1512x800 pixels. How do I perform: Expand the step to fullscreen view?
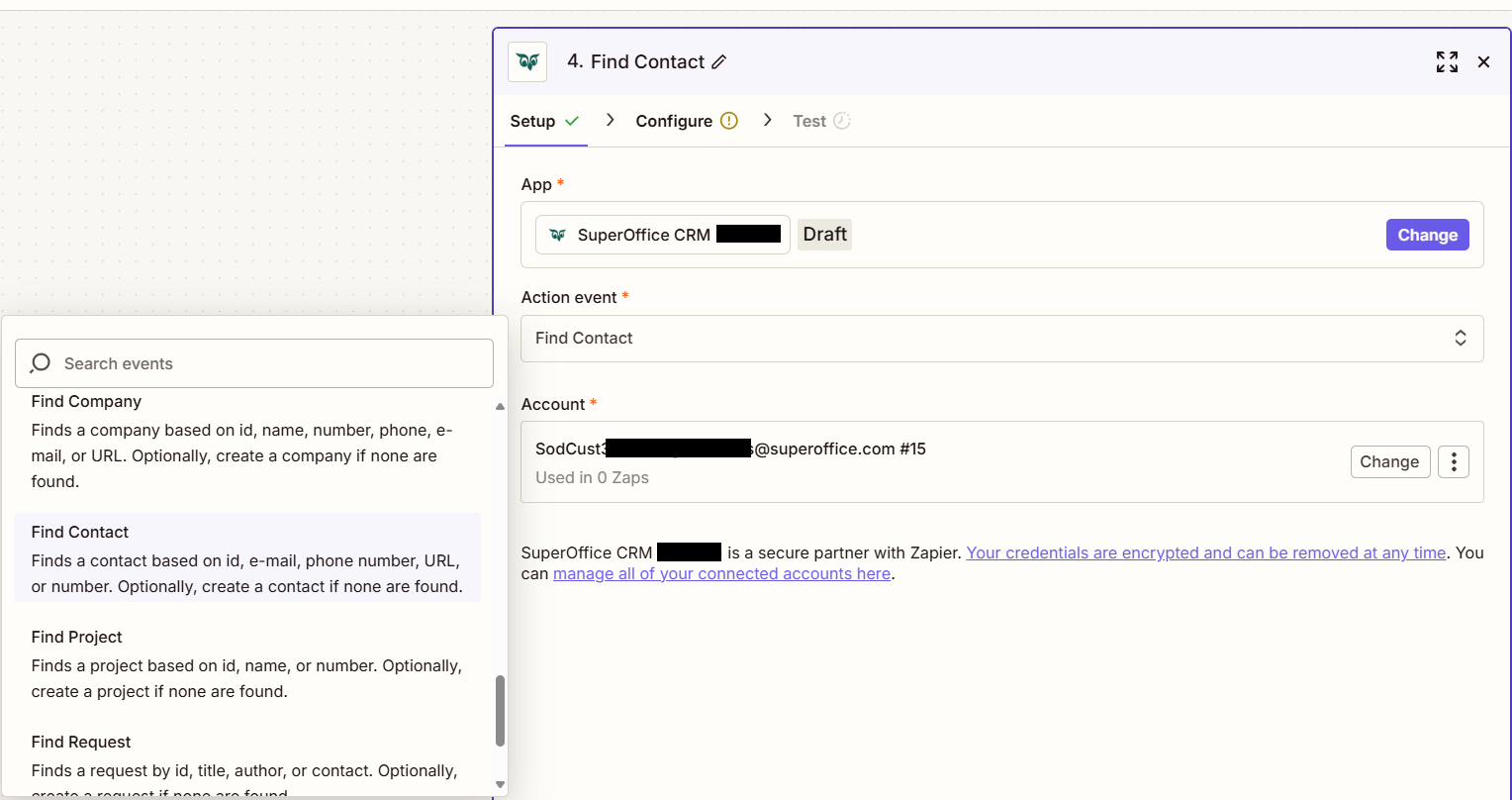pos(1447,61)
